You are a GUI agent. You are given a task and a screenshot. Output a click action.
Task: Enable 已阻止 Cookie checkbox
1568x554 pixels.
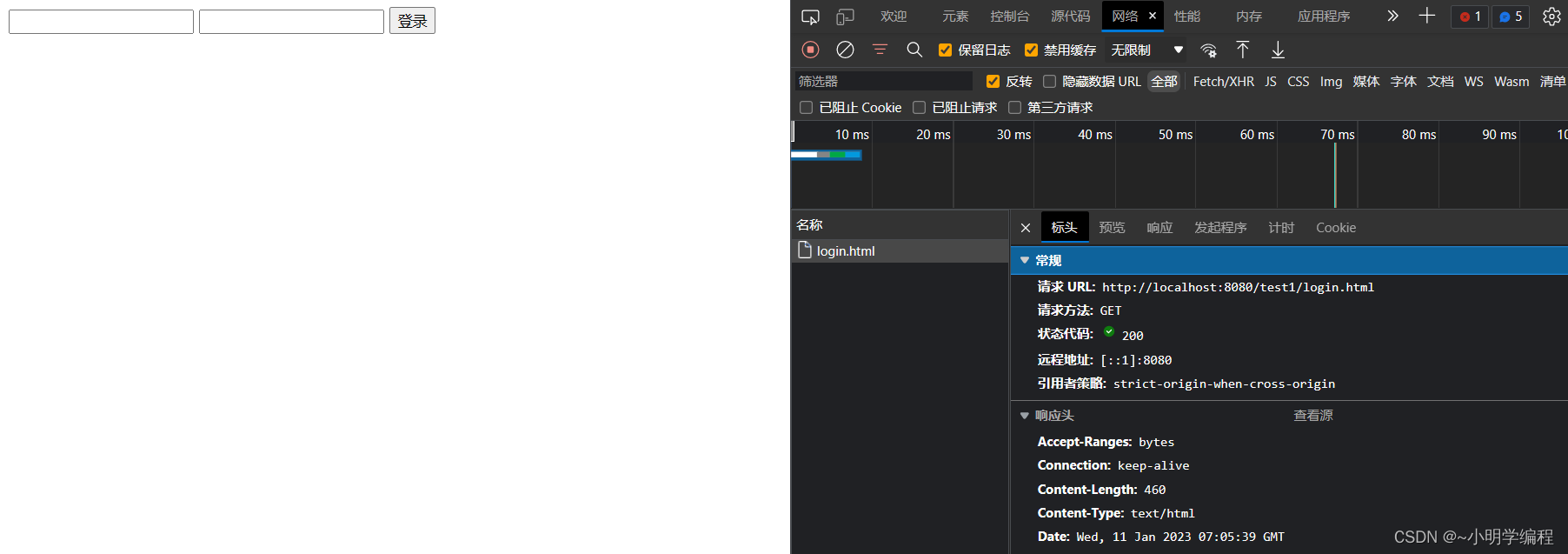(806, 108)
